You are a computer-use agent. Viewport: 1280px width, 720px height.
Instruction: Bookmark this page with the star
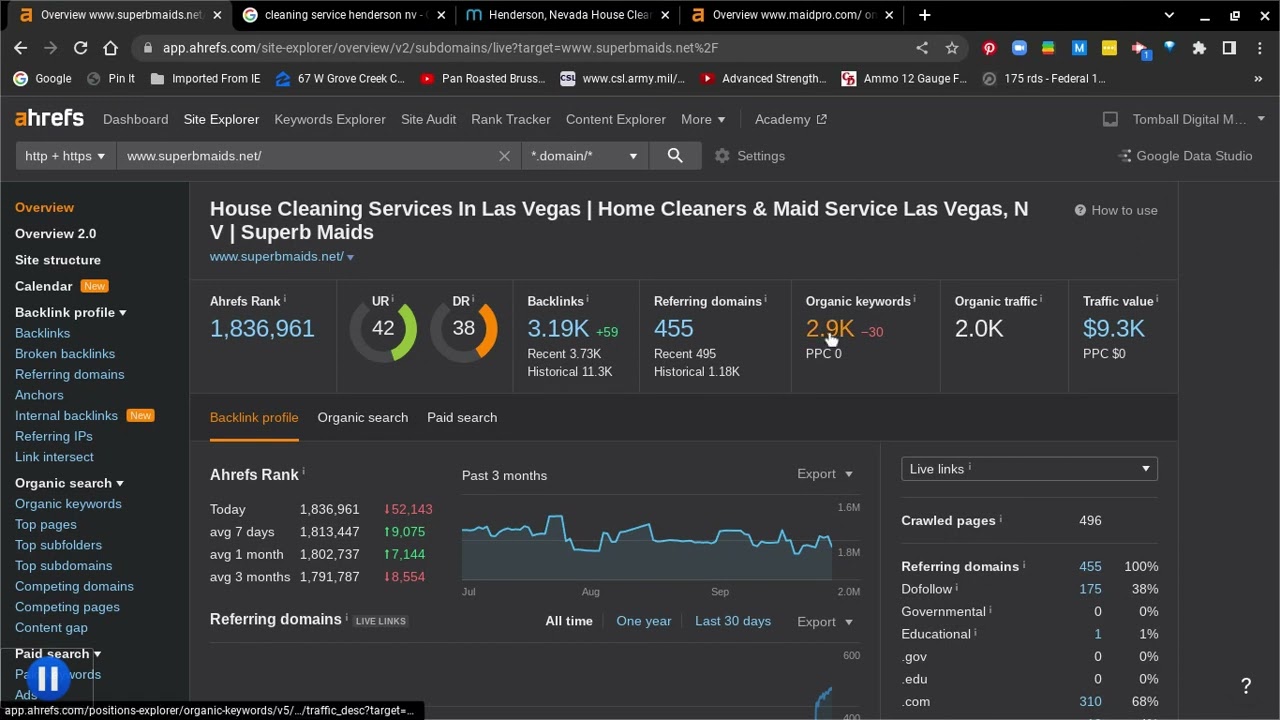tap(952, 47)
